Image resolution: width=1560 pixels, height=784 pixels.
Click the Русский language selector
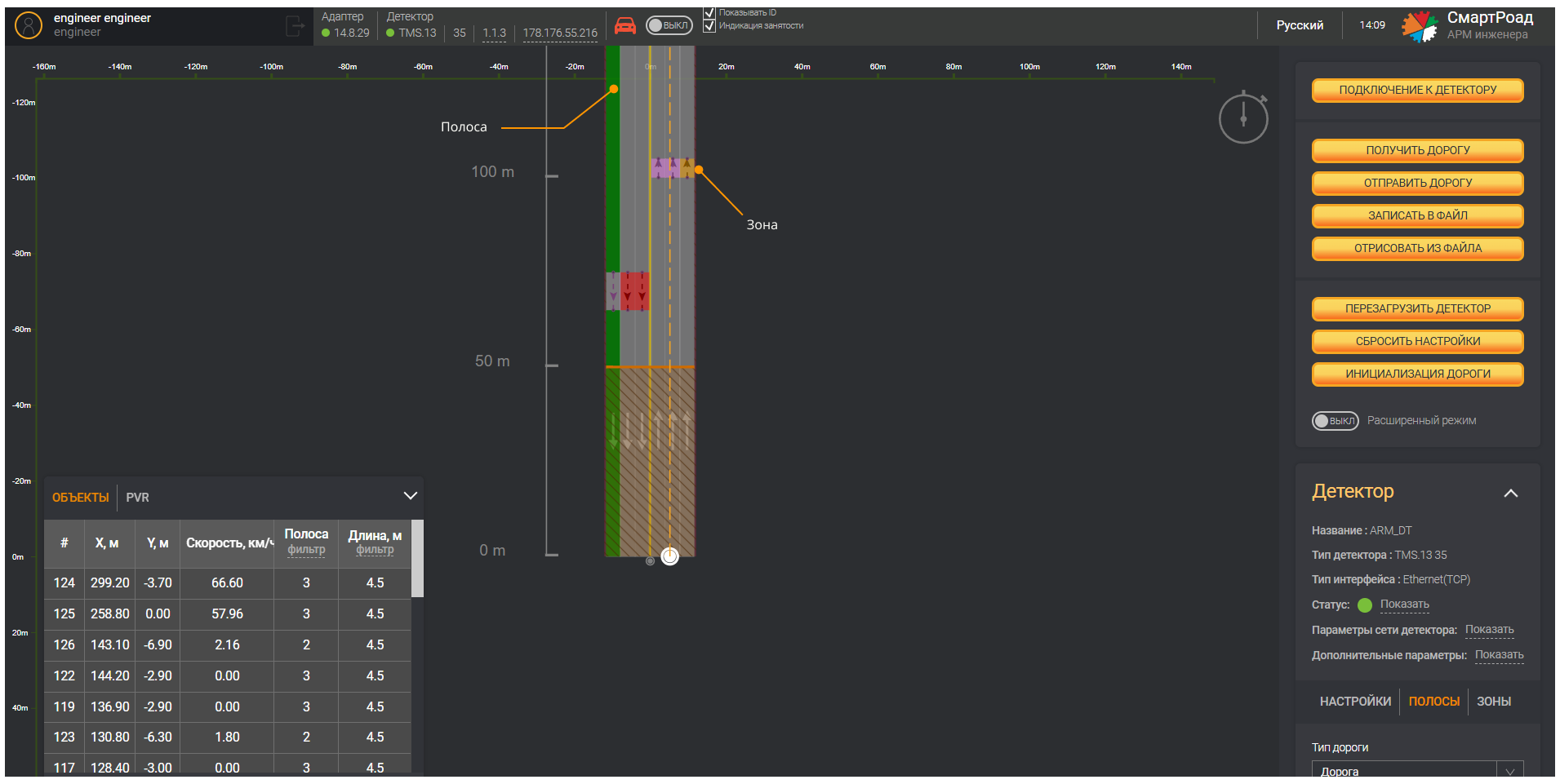click(x=1300, y=25)
